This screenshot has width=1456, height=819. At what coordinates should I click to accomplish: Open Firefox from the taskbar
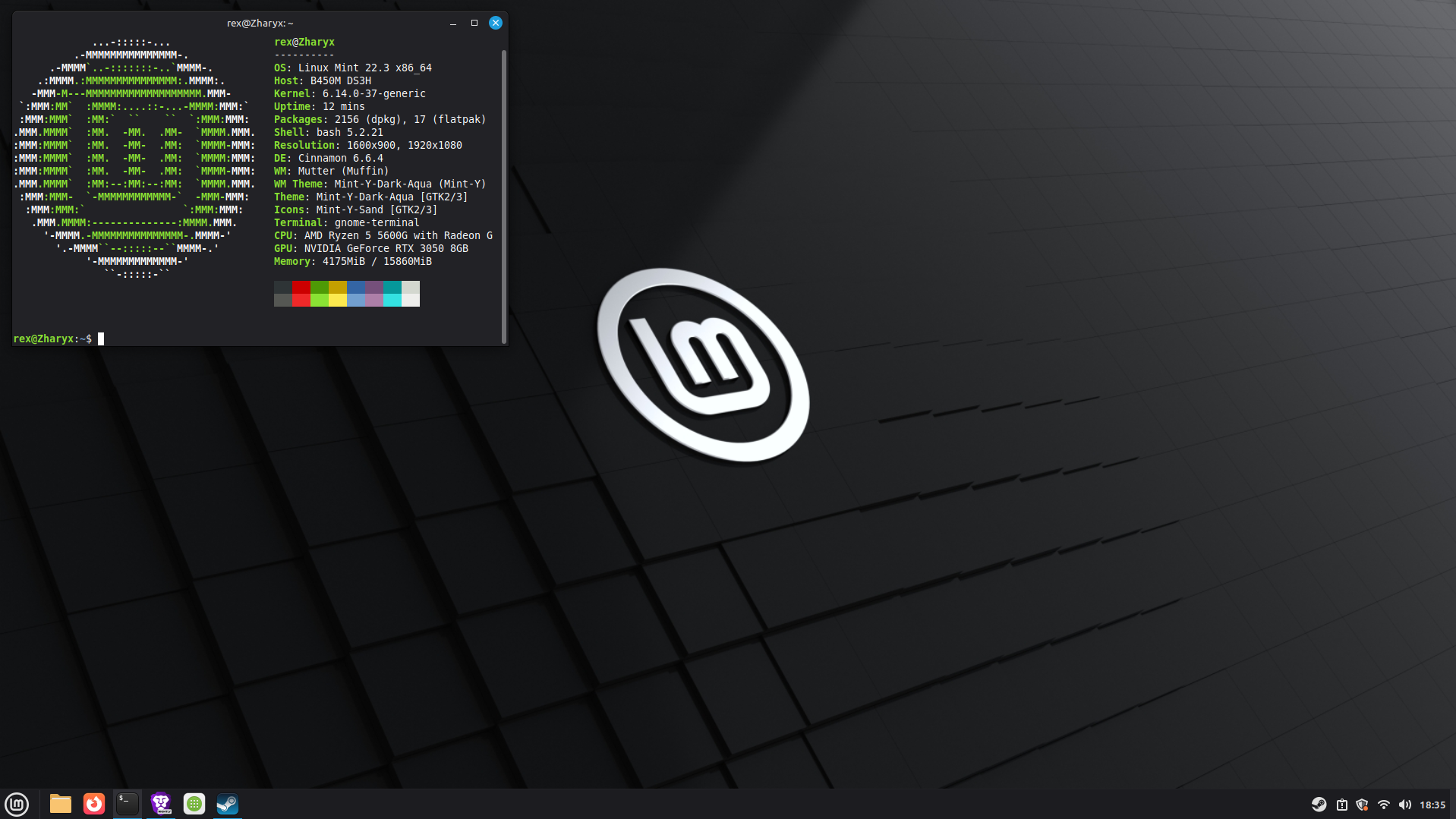coord(94,804)
